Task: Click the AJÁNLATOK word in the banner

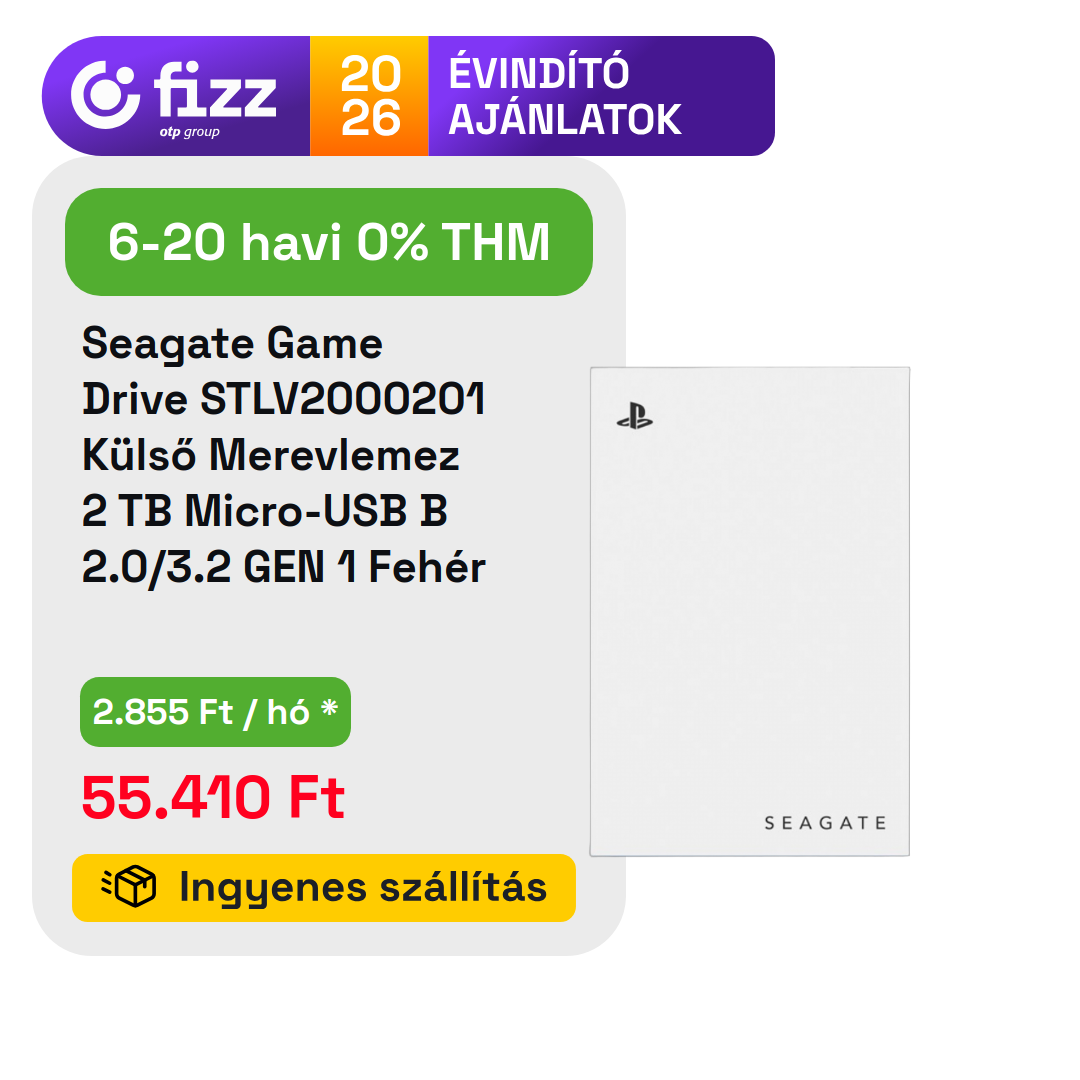Action: [x=564, y=120]
